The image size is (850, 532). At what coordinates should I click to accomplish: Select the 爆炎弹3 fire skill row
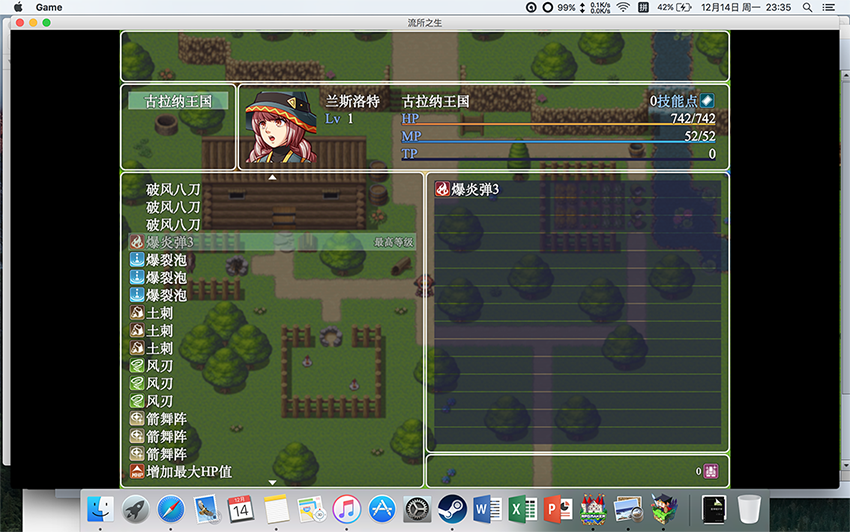point(272,242)
